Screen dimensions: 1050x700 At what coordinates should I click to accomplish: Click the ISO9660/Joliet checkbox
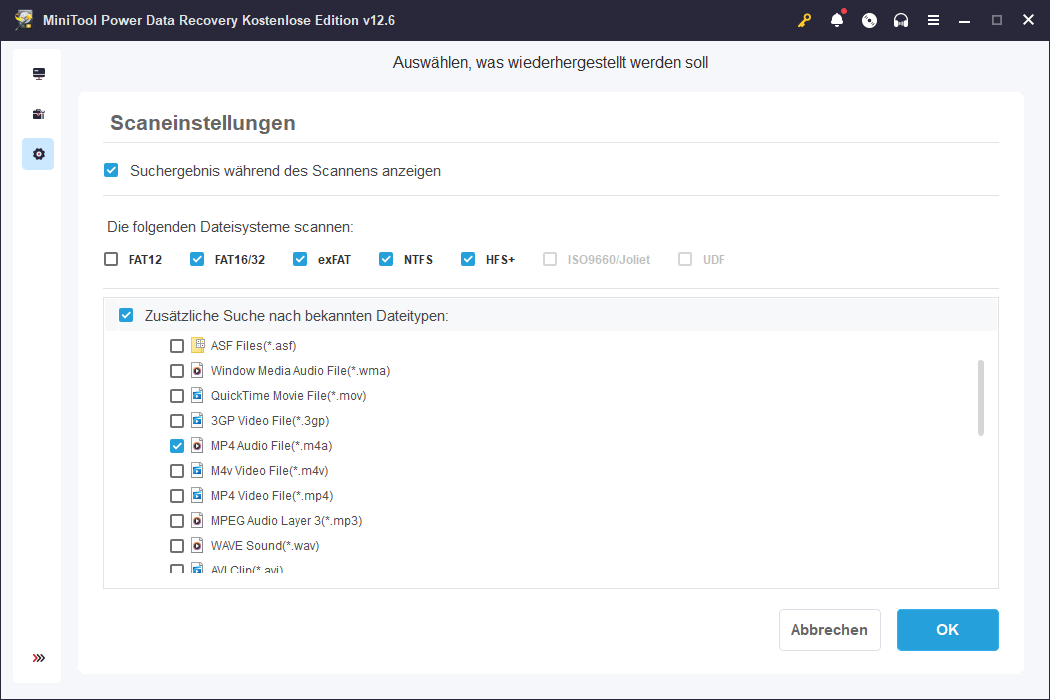pos(550,259)
